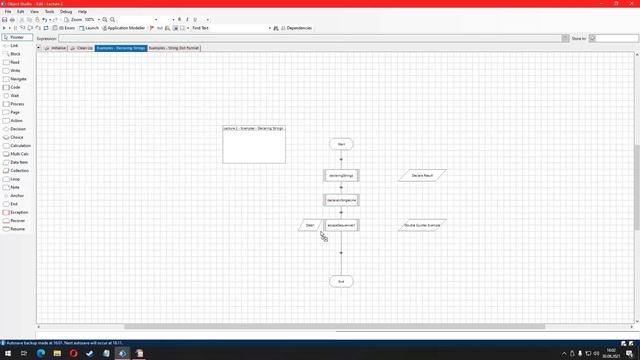Select the Page stage tool
Image resolution: width=640 pixels, height=360 pixels.
coord(11,112)
